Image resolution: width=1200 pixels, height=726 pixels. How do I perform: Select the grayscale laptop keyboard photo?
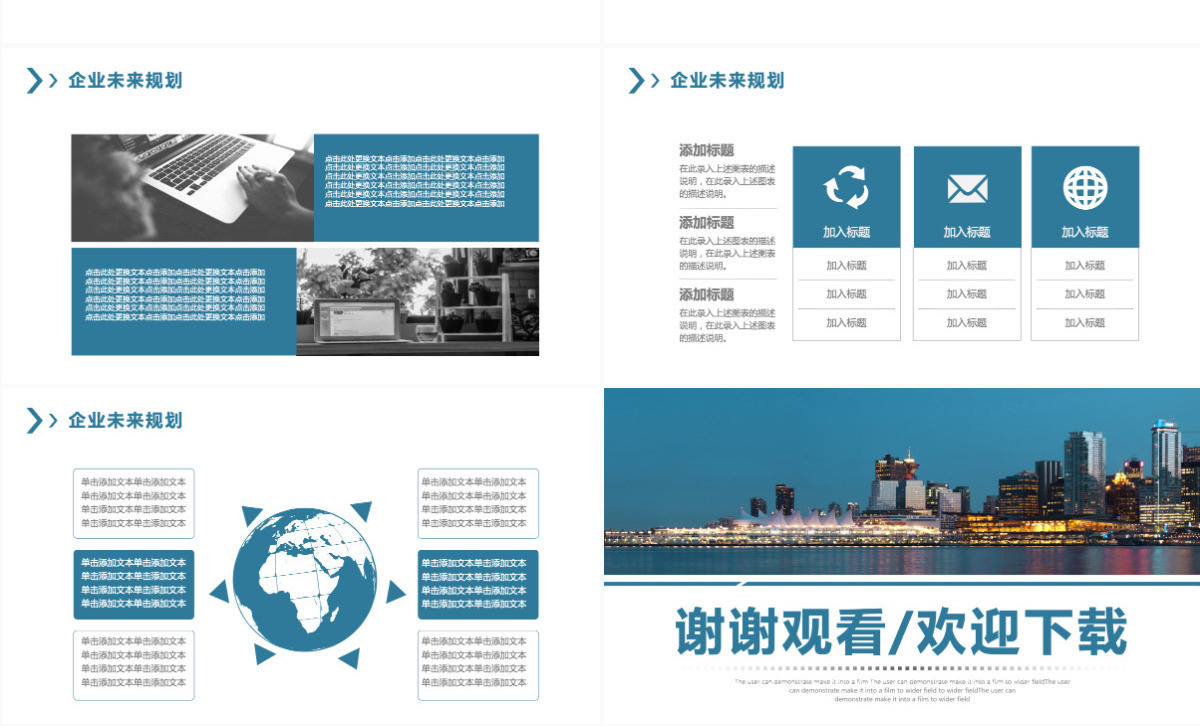click(x=192, y=188)
